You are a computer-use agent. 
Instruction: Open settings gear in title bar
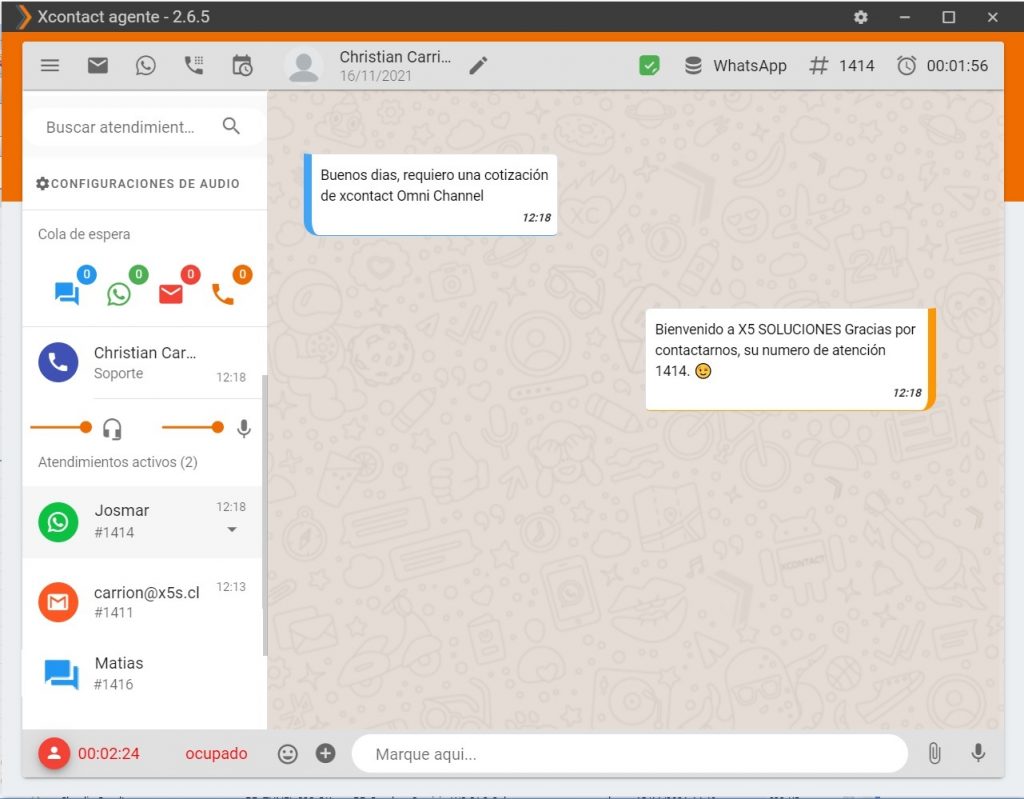pos(861,17)
